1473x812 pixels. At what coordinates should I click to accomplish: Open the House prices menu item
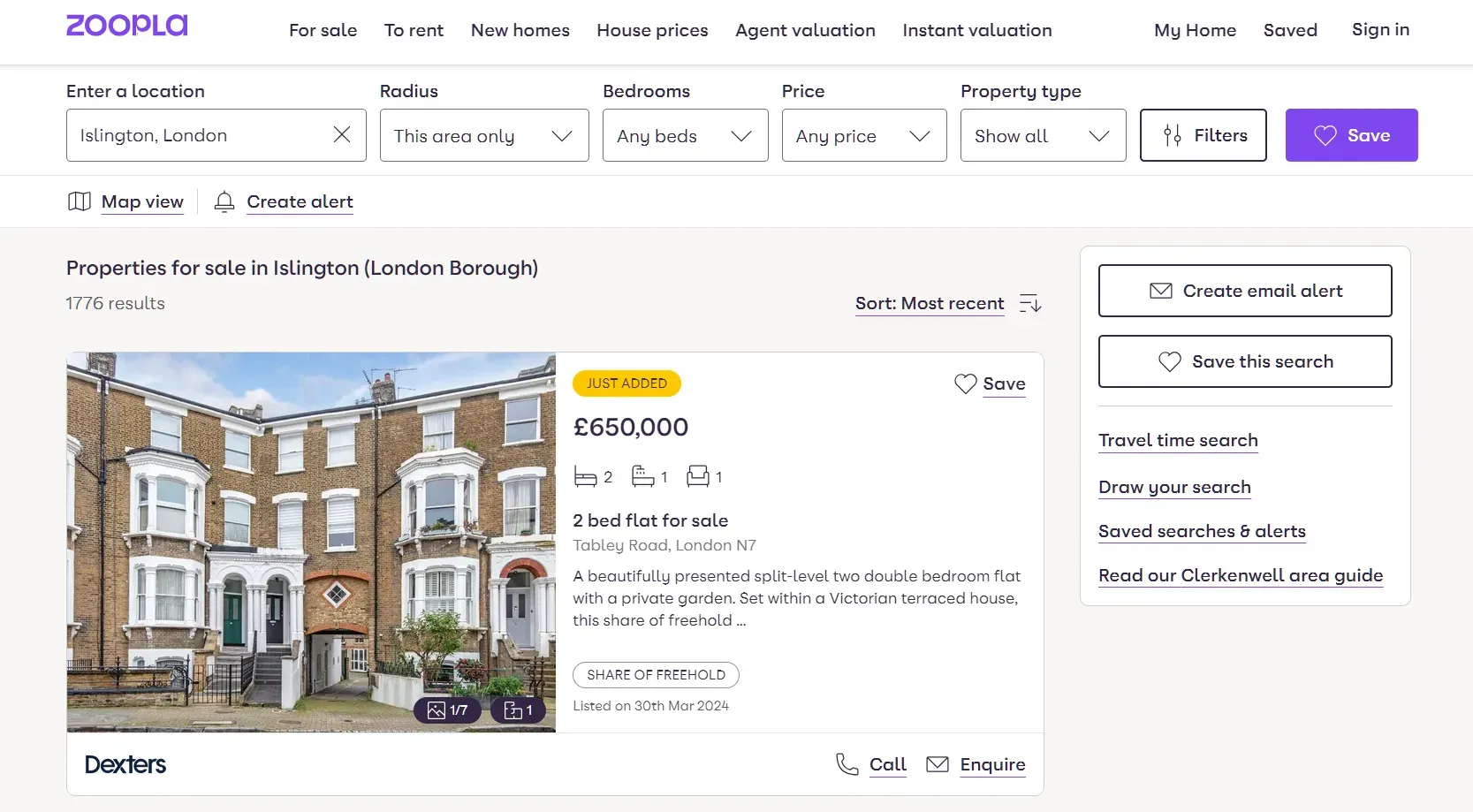pos(652,30)
